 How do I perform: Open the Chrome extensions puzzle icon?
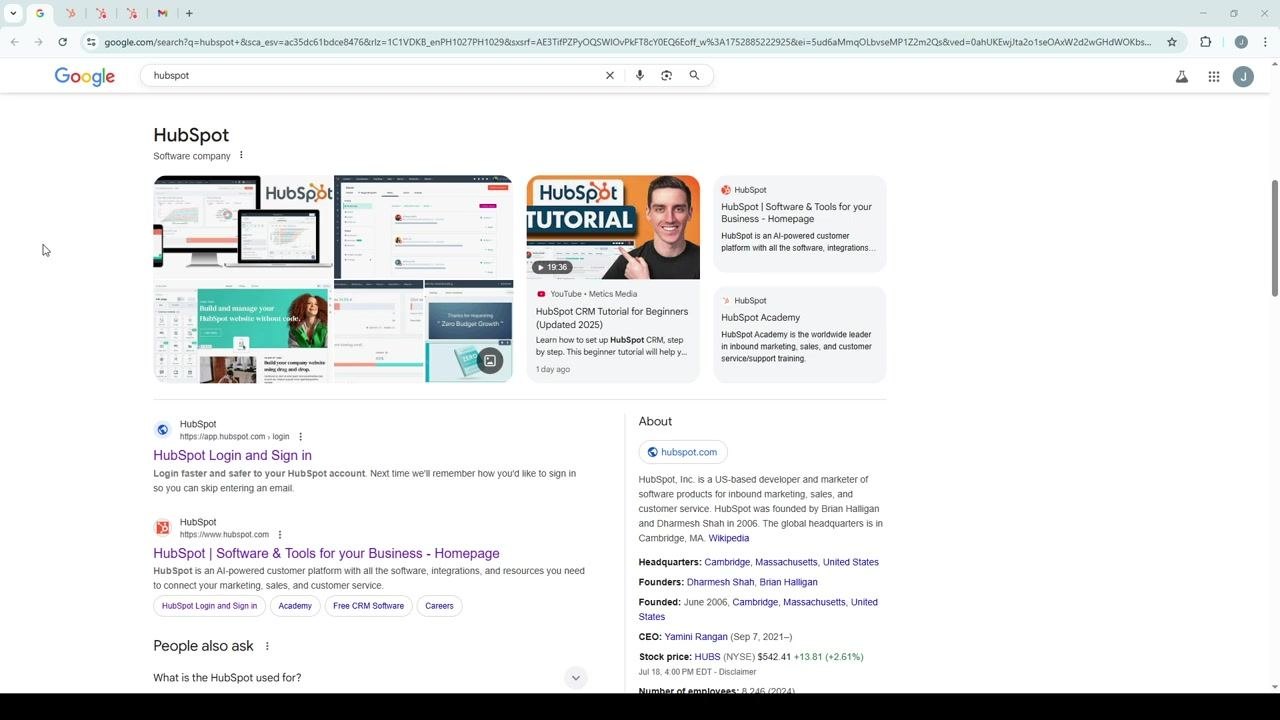[x=1205, y=42]
